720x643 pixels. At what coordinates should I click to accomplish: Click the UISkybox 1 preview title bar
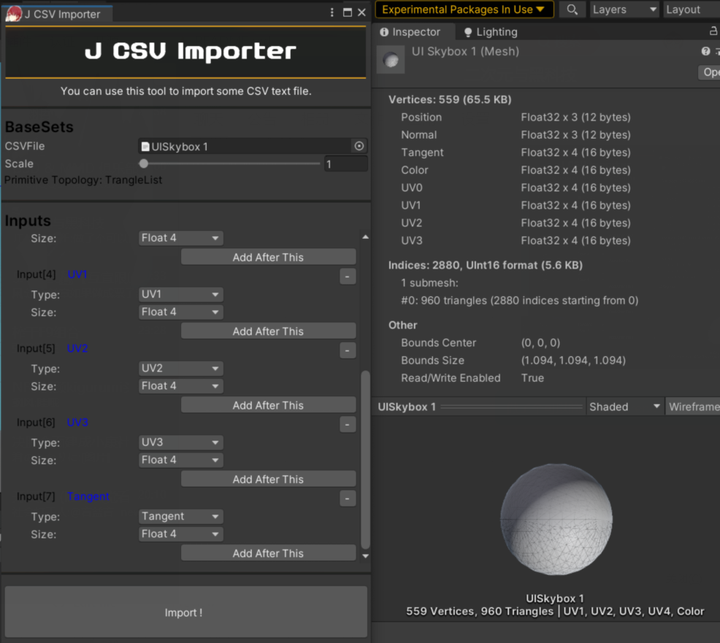479,406
